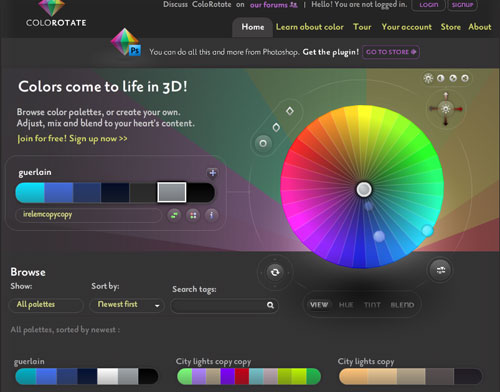Open palette info with the i icon
500x392 pixels.
click(211, 215)
